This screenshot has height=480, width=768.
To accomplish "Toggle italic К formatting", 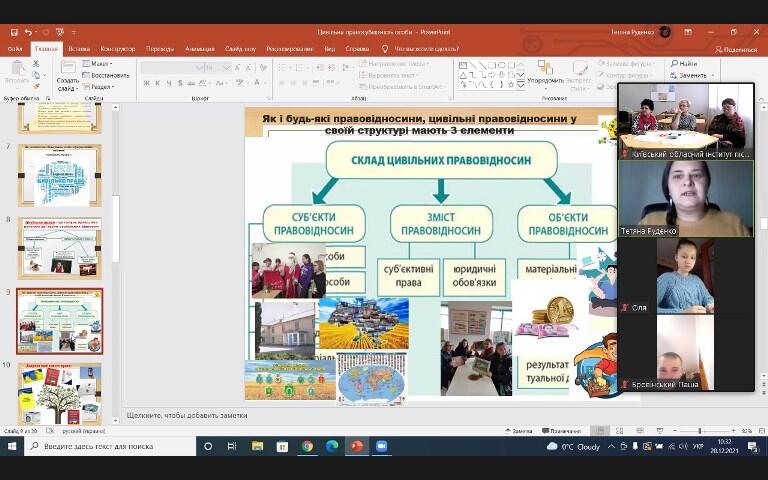I will (158, 83).
